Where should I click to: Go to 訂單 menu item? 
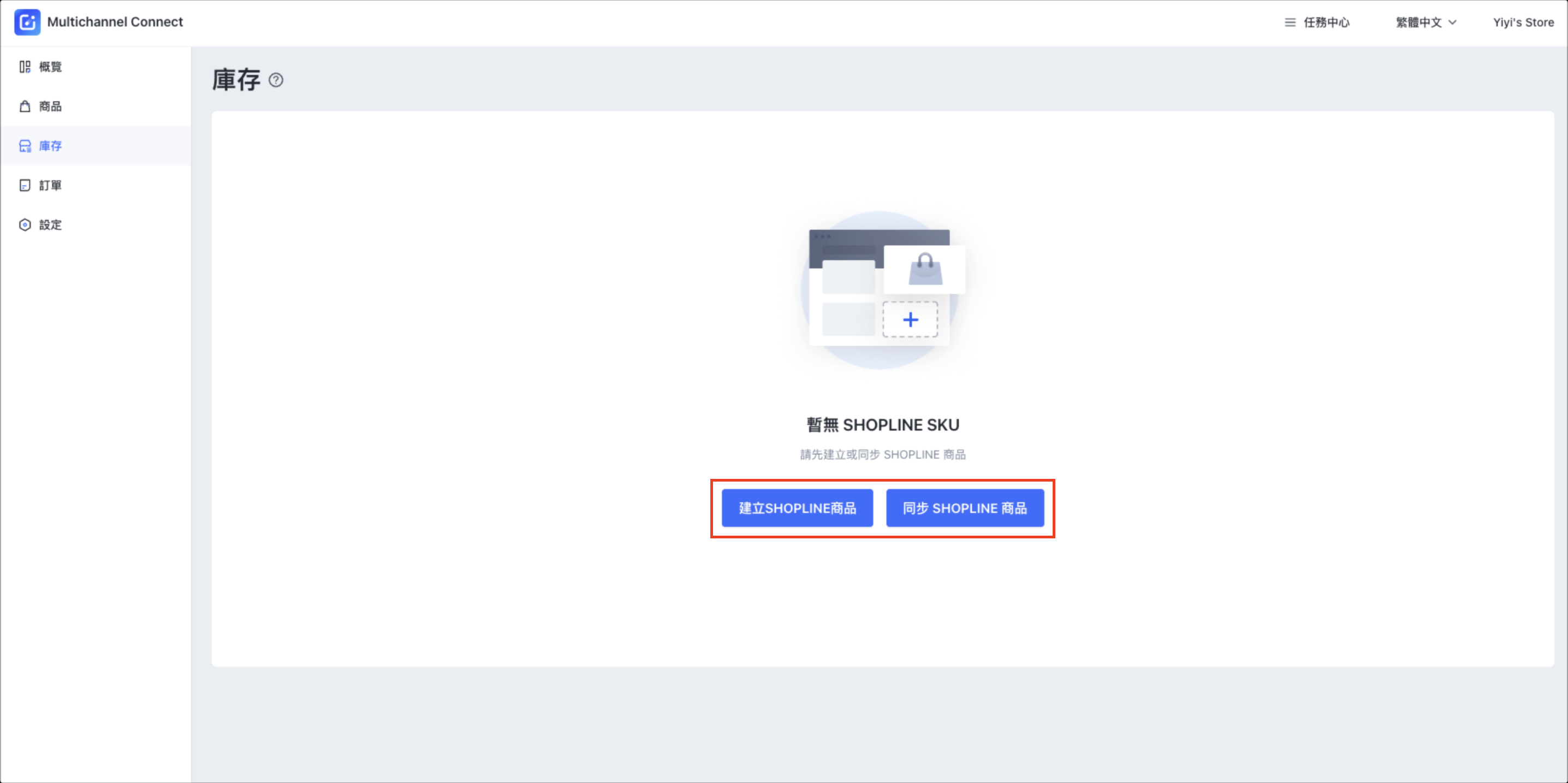[x=96, y=186]
